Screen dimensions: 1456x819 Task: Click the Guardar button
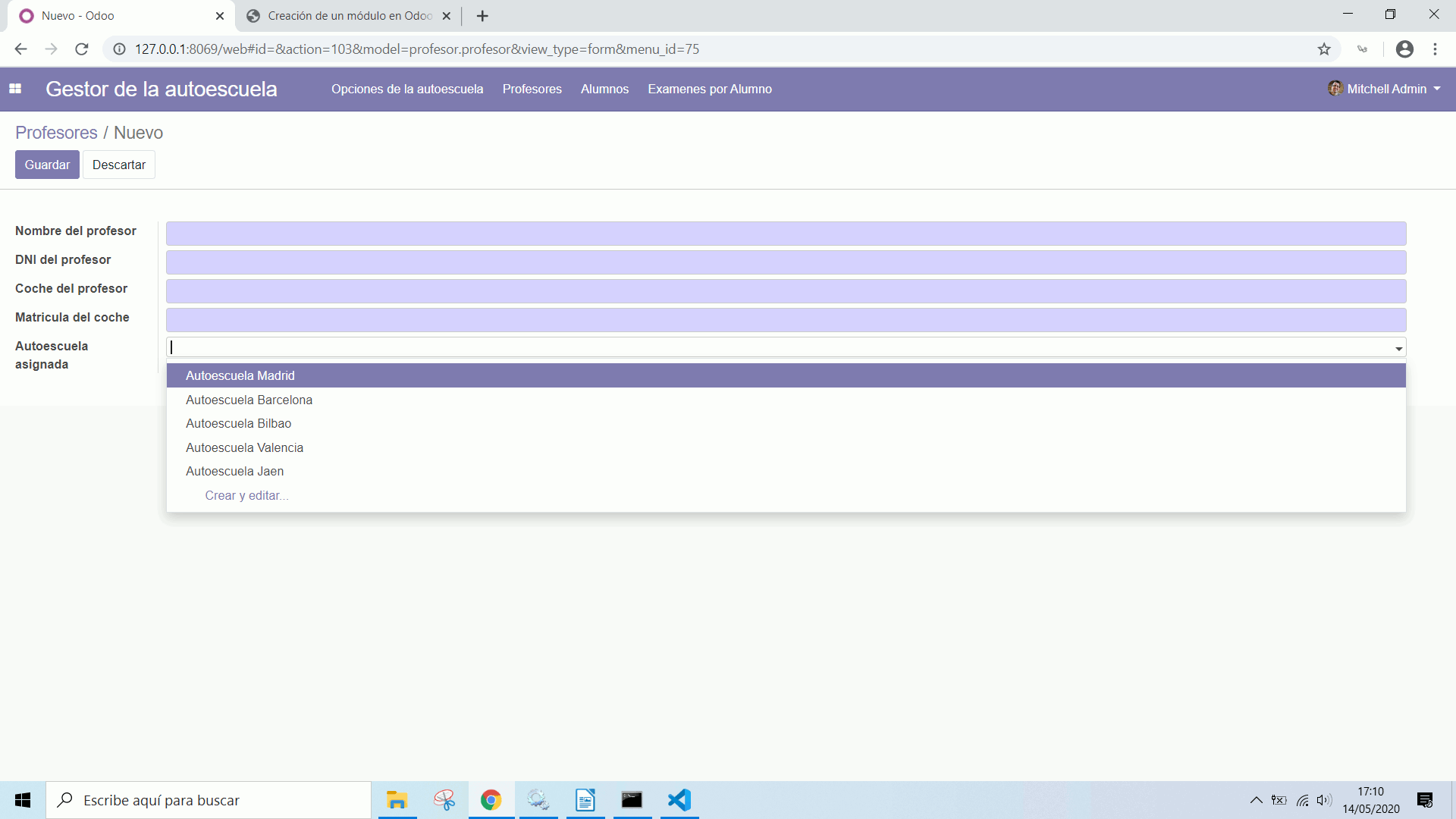tap(46, 165)
